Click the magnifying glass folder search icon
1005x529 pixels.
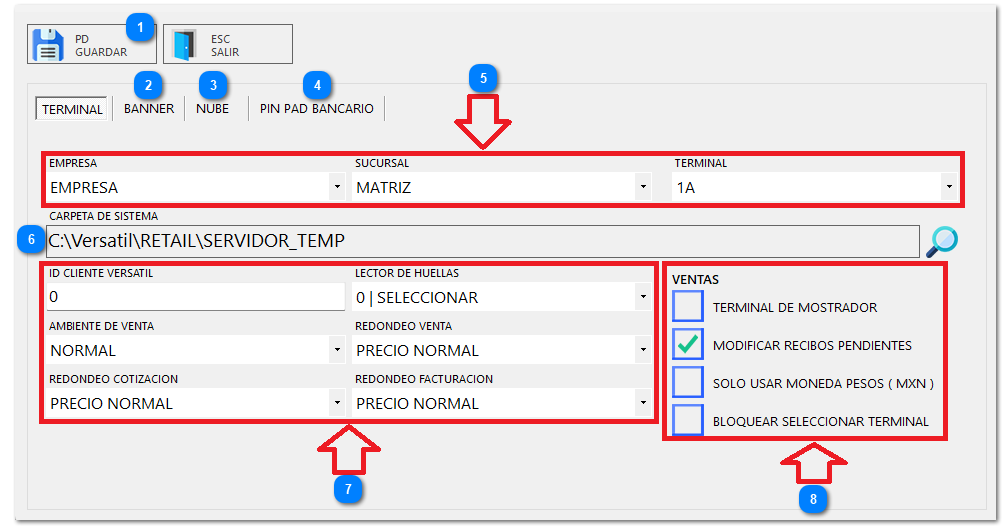click(x=941, y=240)
